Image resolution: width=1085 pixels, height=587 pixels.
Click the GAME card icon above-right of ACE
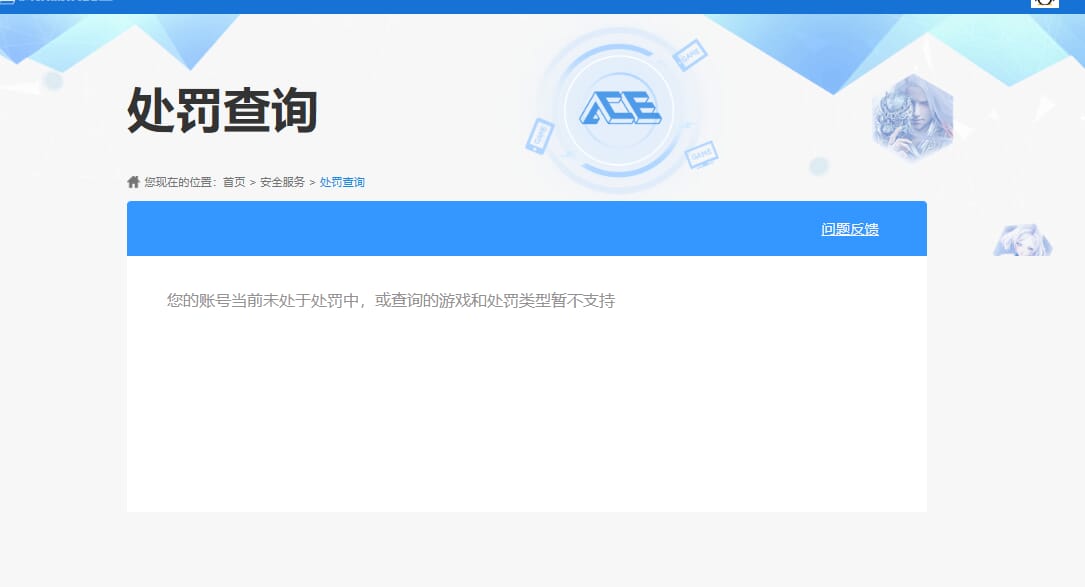(691, 55)
